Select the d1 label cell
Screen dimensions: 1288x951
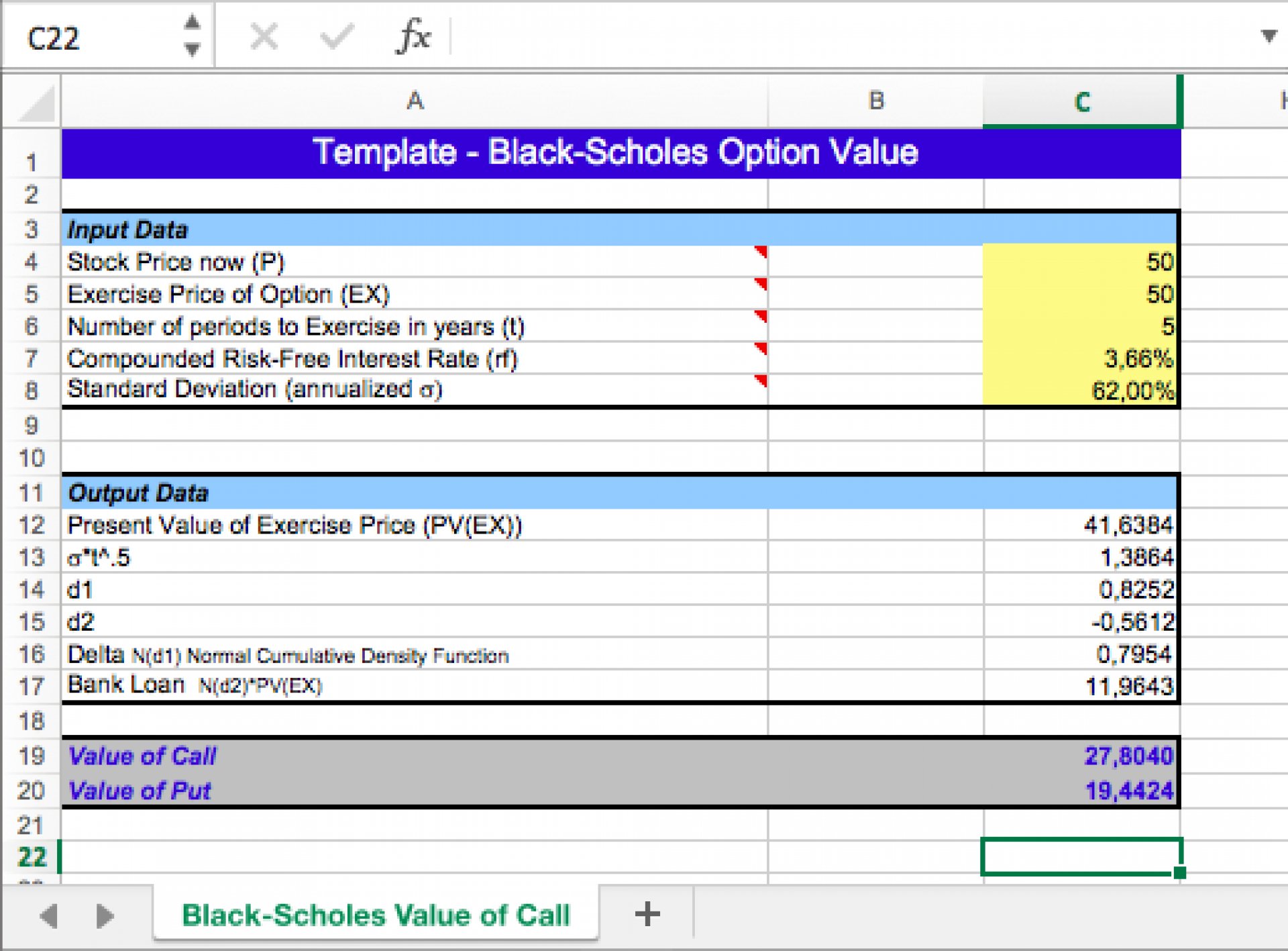(x=415, y=589)
